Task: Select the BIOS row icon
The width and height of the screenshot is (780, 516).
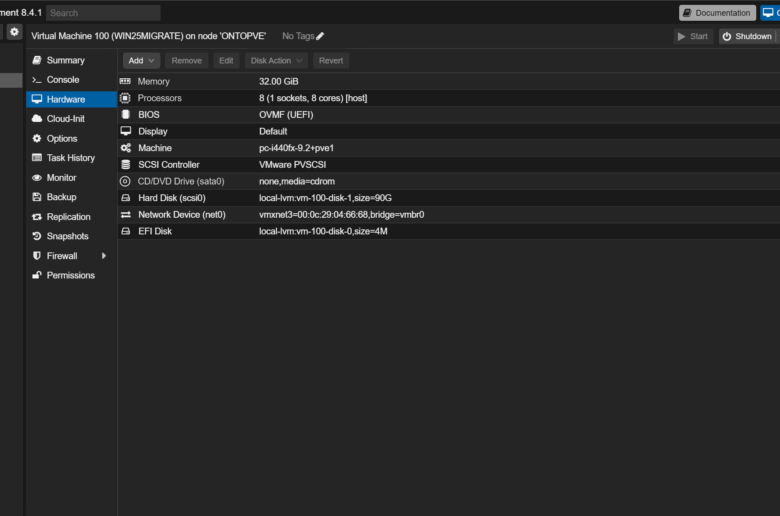Action: click(x=125, y=114)
